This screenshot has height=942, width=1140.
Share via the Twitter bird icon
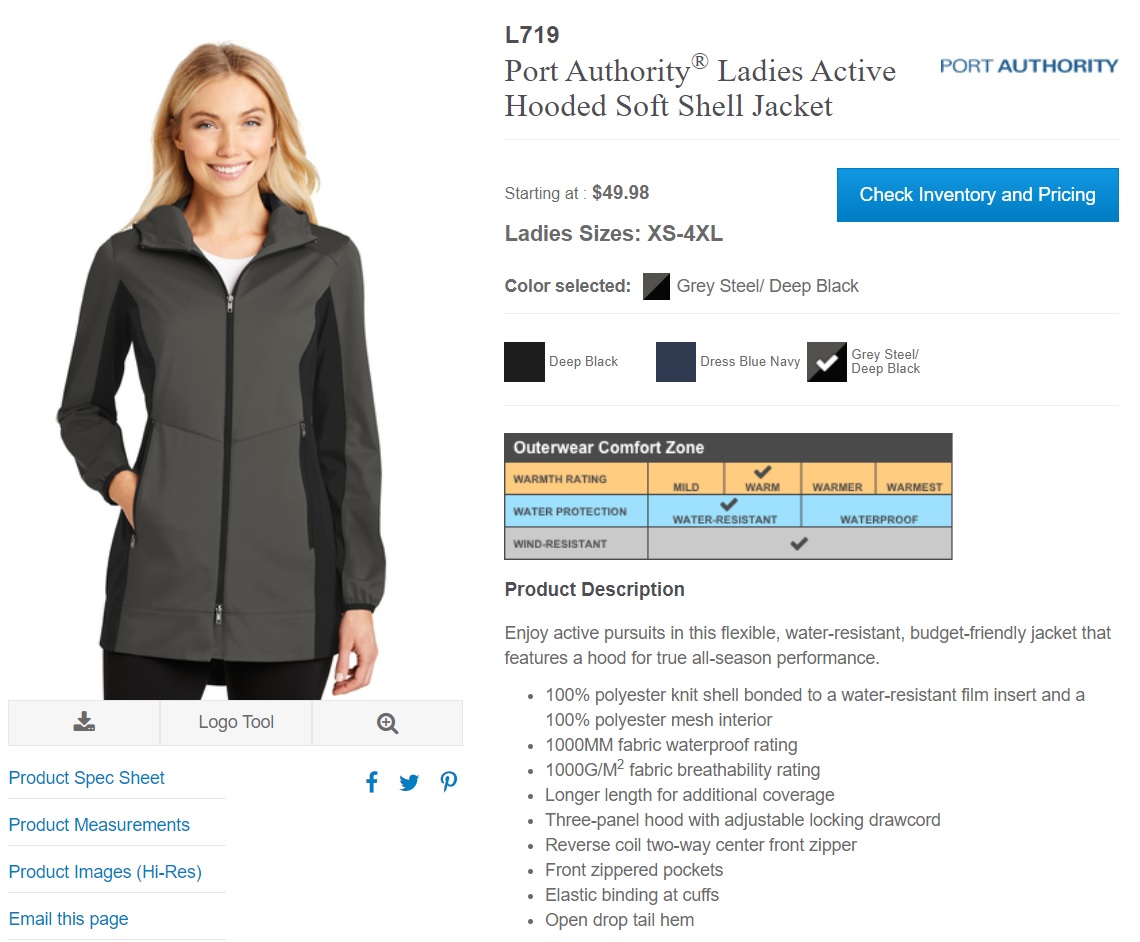409,783
